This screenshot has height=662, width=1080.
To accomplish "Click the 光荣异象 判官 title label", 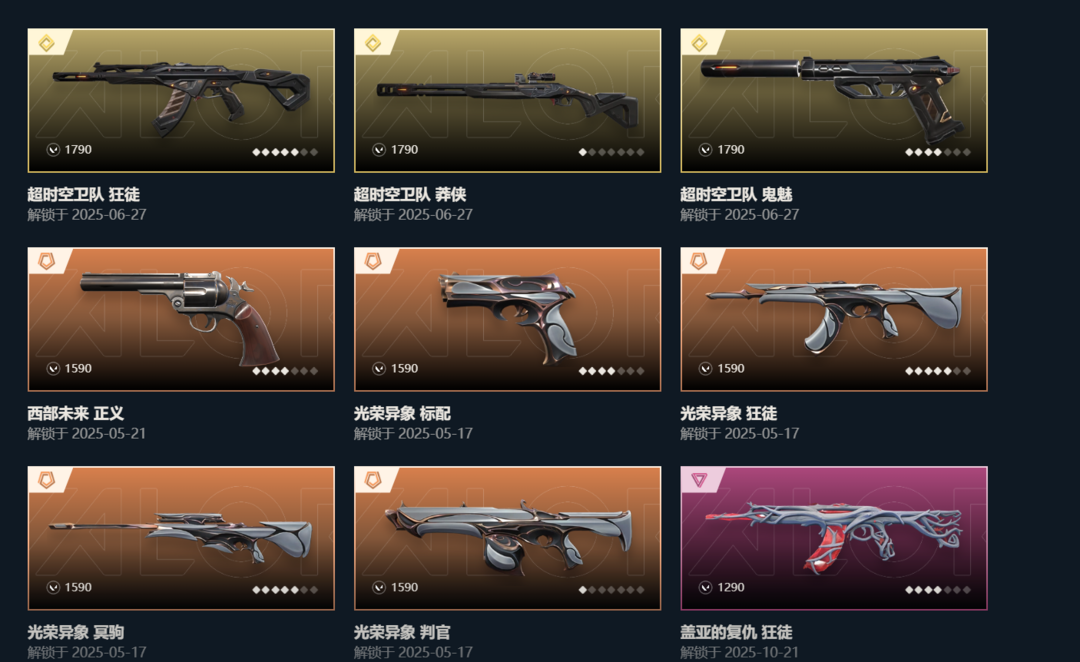I will 402,632.
